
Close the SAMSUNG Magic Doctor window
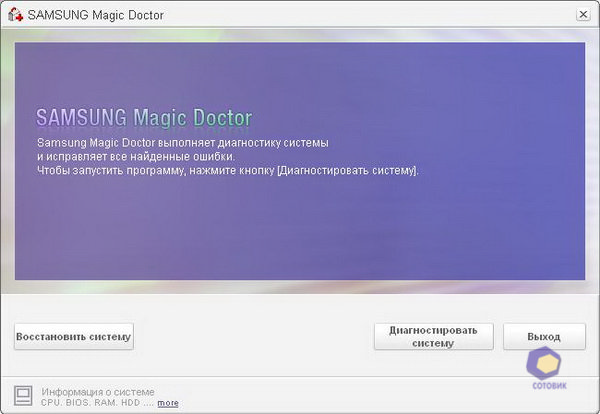[x=583, y=15]
